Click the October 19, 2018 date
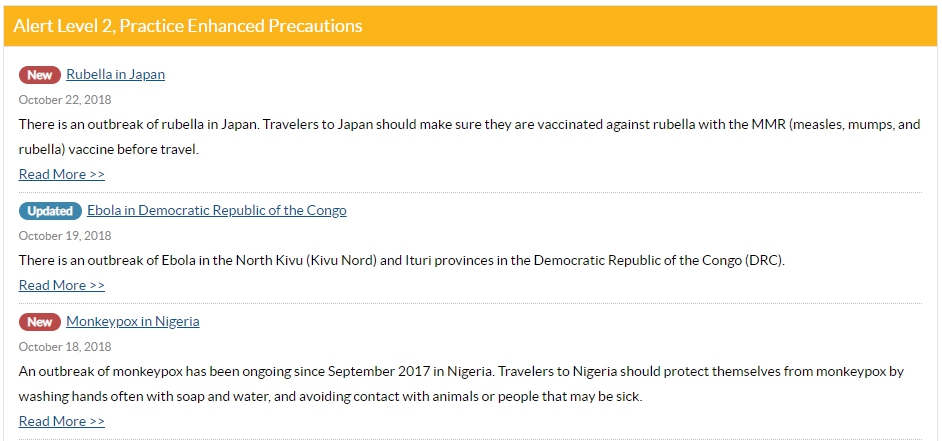 coord(65,236)
